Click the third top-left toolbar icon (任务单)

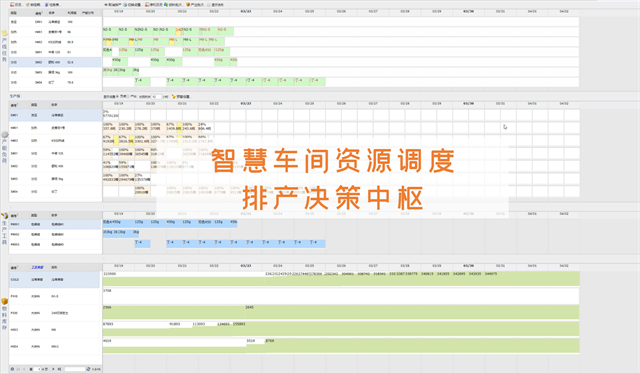tap(46, 5)
